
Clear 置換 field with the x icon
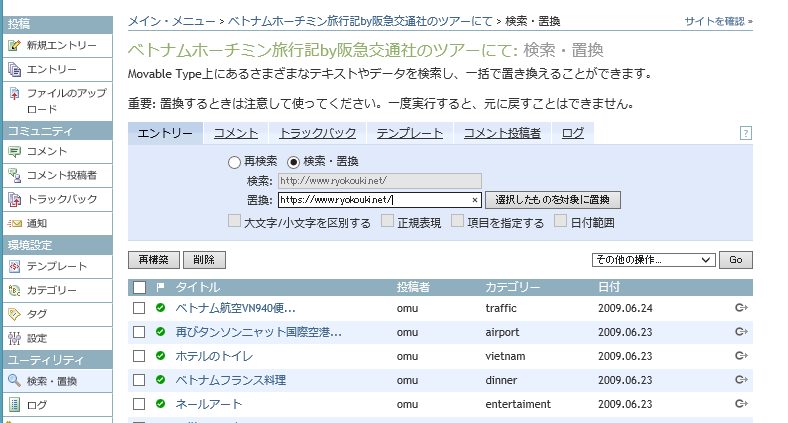pyautogui.click(x=474, y=200)
